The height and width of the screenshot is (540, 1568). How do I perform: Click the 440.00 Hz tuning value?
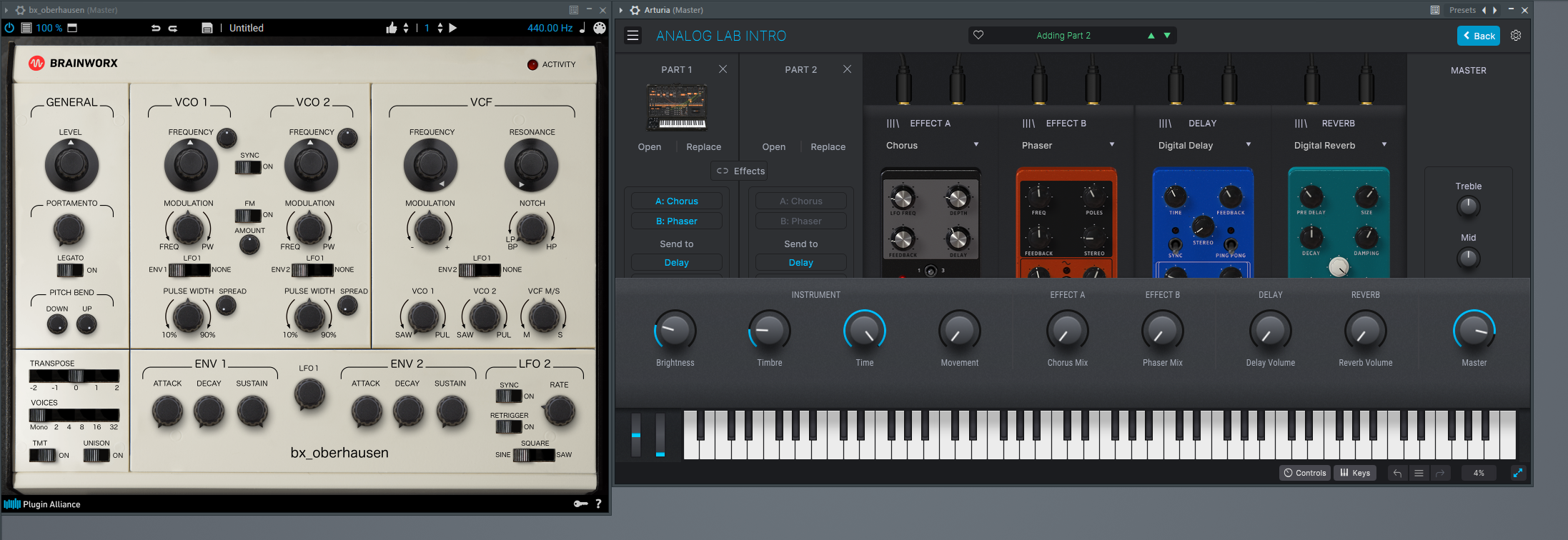tap(550, 28)
